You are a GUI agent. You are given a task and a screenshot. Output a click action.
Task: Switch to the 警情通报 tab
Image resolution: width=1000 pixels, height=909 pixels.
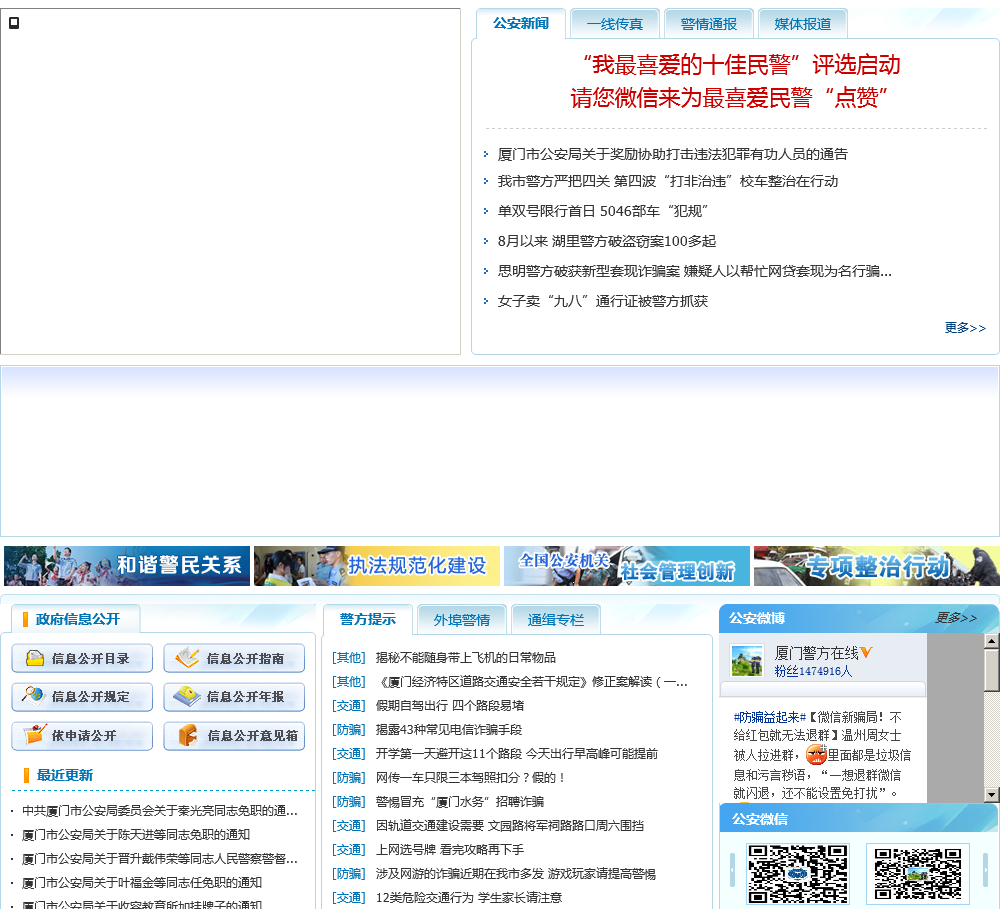click(708, 24)
